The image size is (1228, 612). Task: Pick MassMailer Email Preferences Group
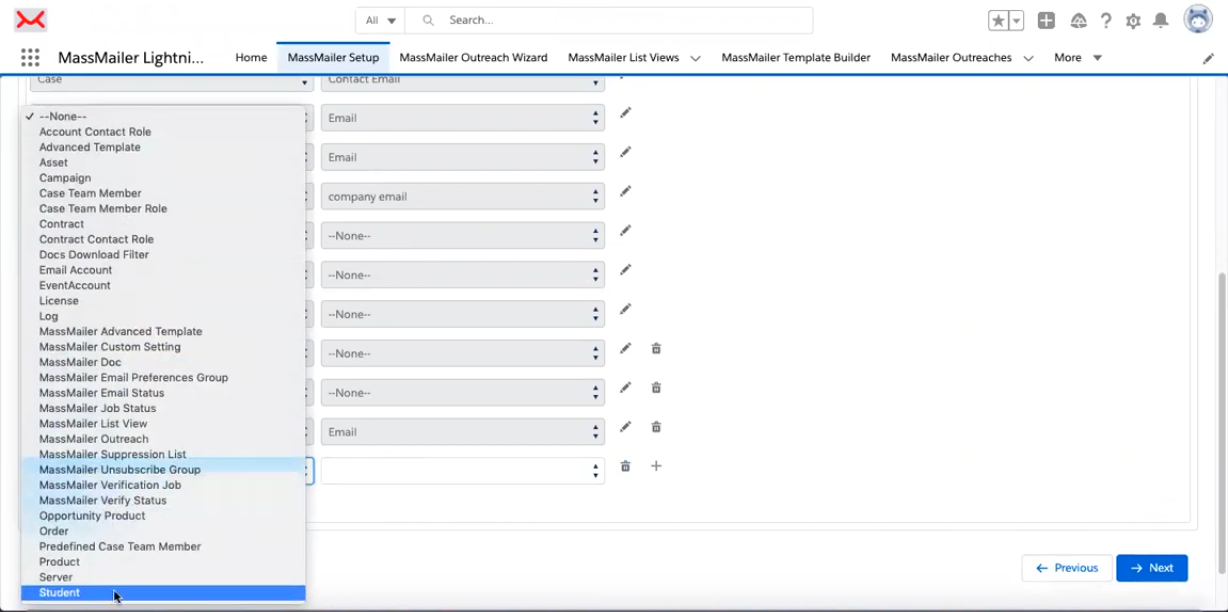(163, 378)
